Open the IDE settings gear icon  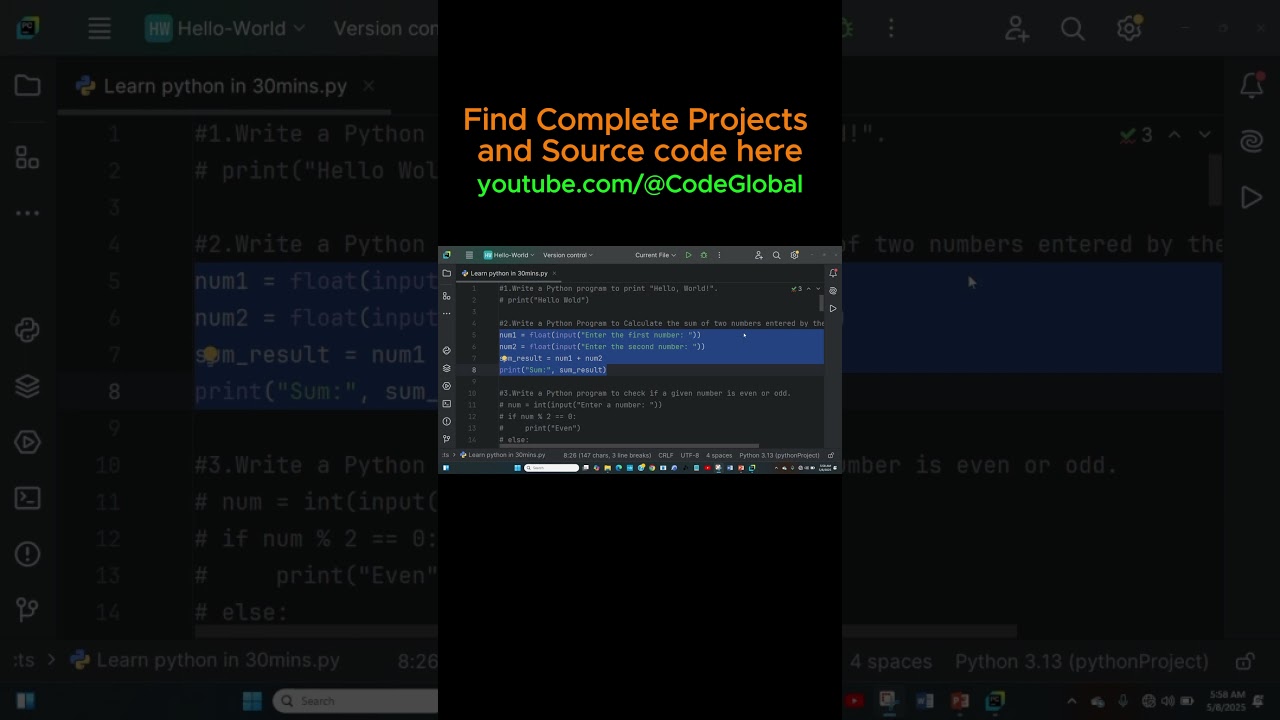pos(794,255)
